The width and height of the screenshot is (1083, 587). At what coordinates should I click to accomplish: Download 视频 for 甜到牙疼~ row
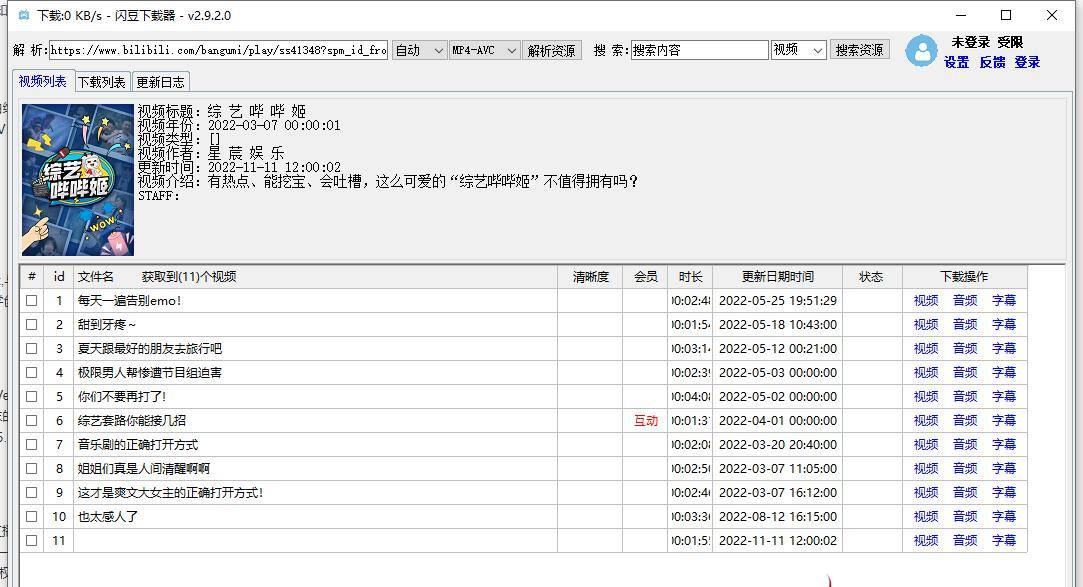coord(926,325)
